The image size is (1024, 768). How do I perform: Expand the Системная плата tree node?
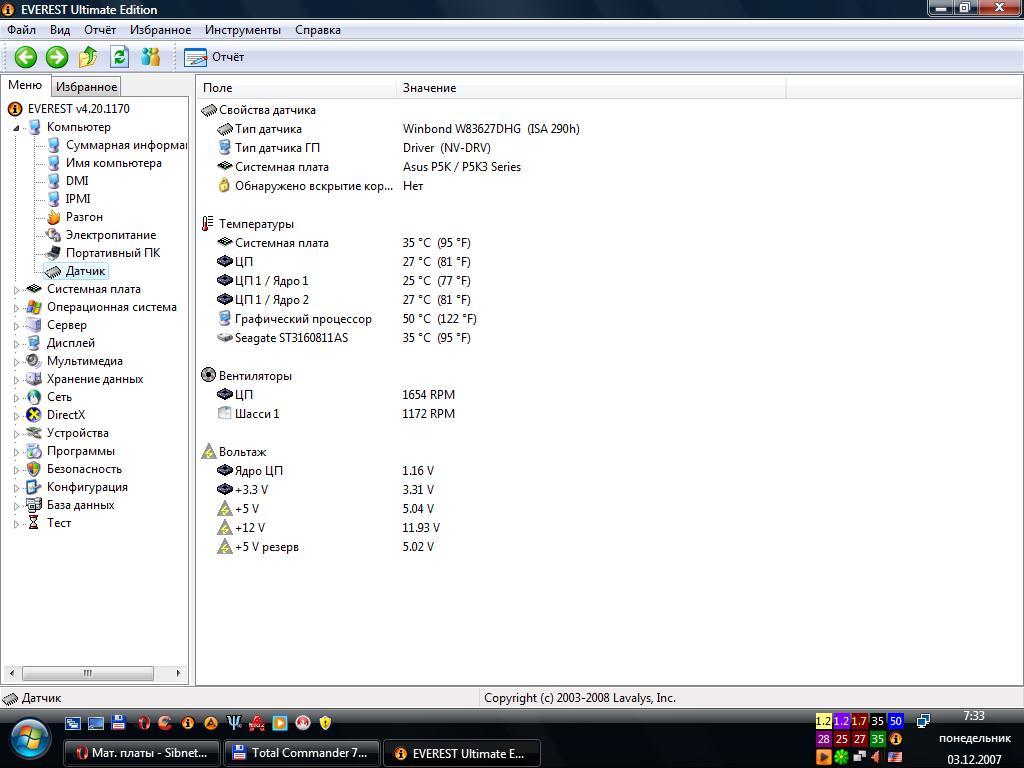click(x=16, y=289)
